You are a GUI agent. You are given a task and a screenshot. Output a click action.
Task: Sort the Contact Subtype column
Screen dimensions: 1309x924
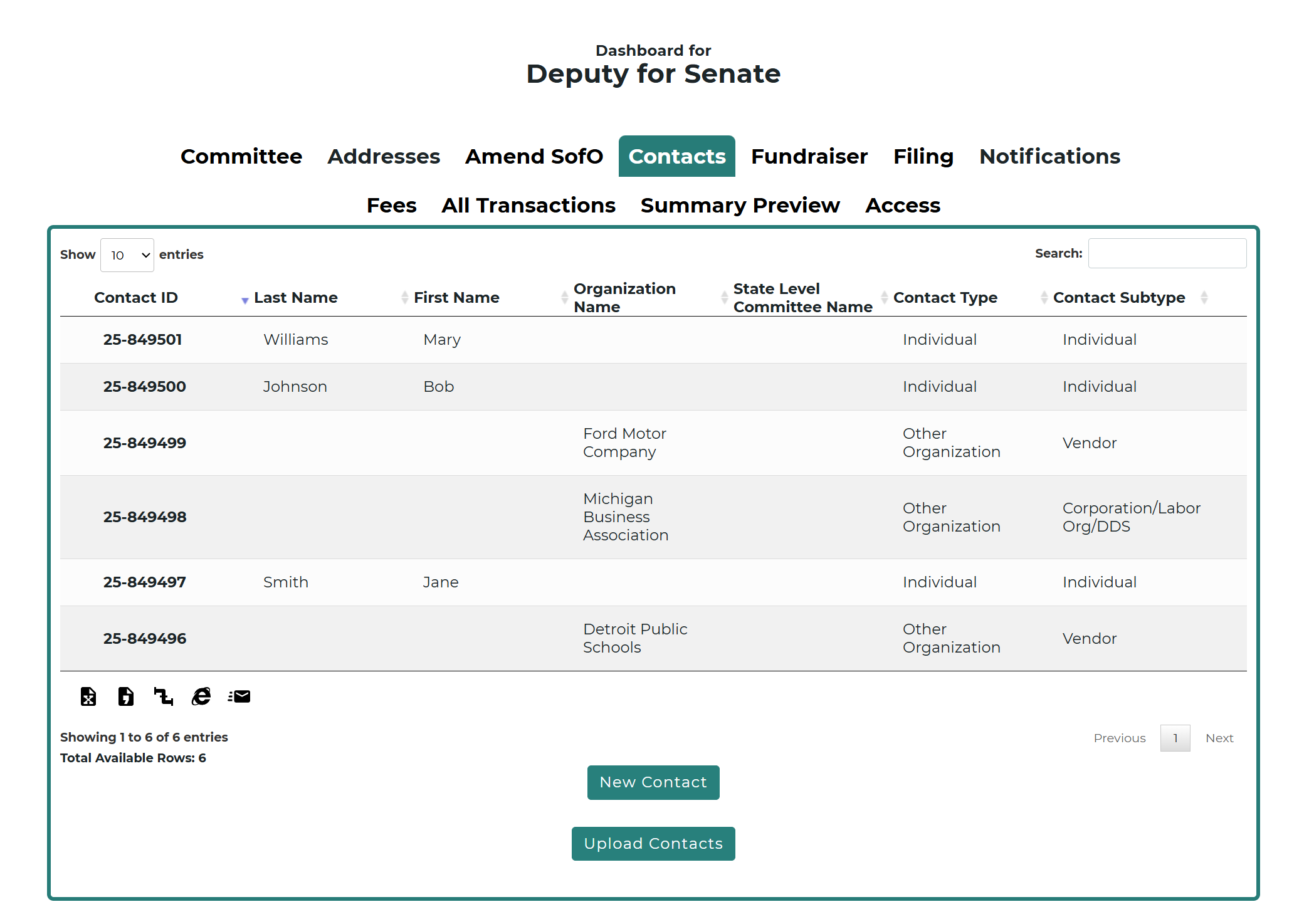tap(1119, 298)
